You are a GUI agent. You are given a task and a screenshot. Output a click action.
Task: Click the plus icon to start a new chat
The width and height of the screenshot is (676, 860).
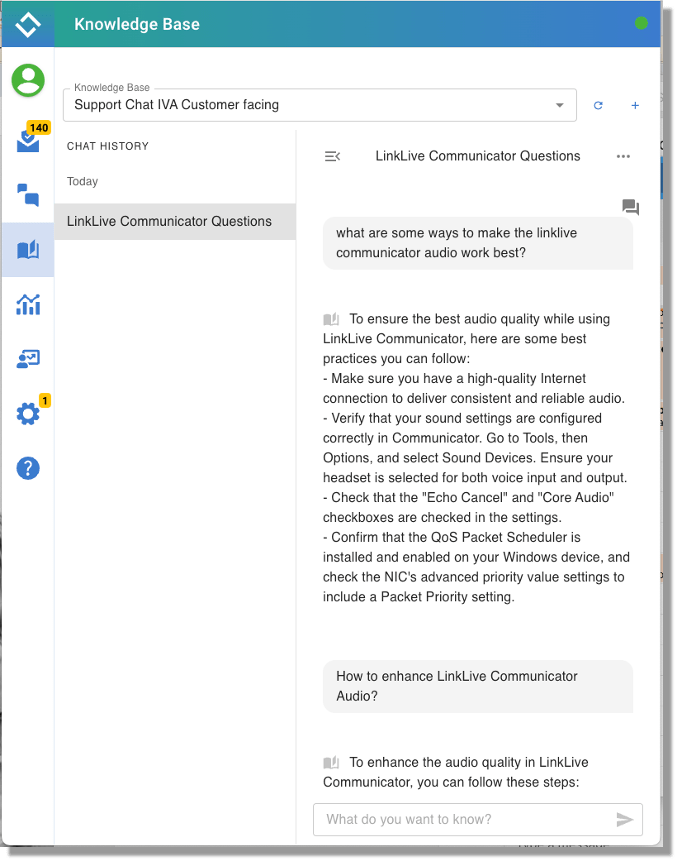(635, 105)
